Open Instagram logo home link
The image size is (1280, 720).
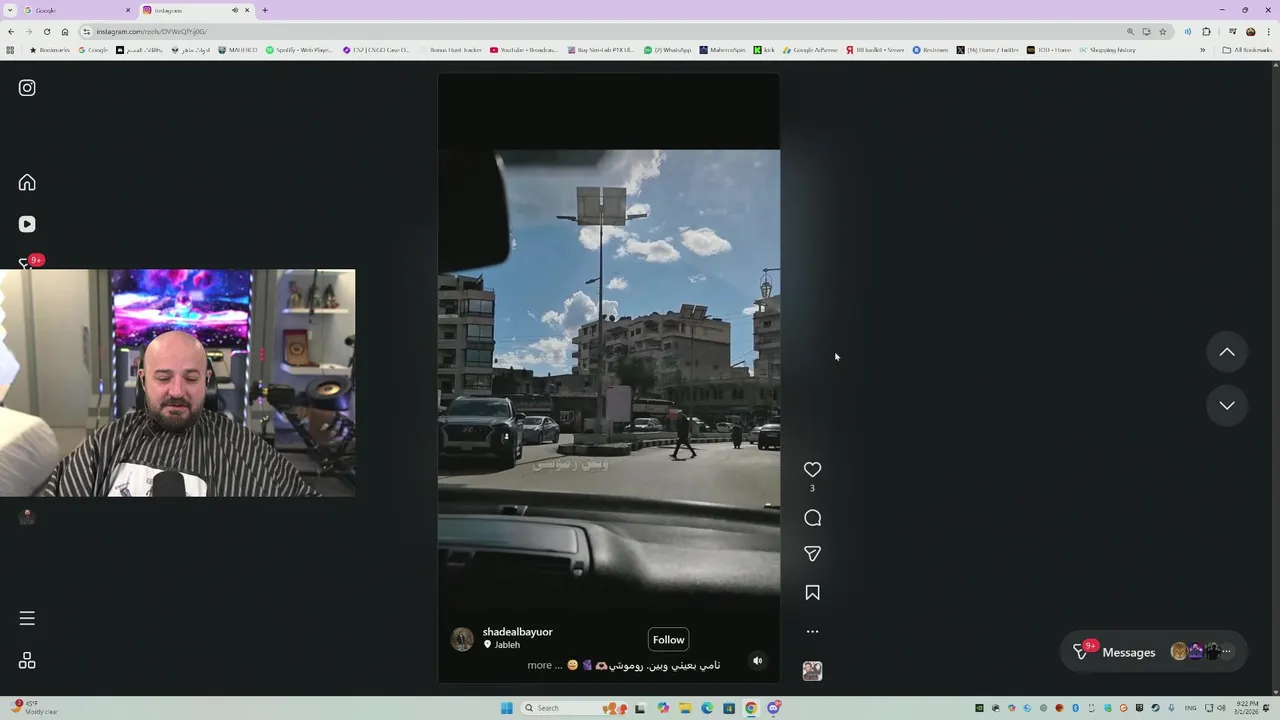pyautogui.click(x=27, y=88)
